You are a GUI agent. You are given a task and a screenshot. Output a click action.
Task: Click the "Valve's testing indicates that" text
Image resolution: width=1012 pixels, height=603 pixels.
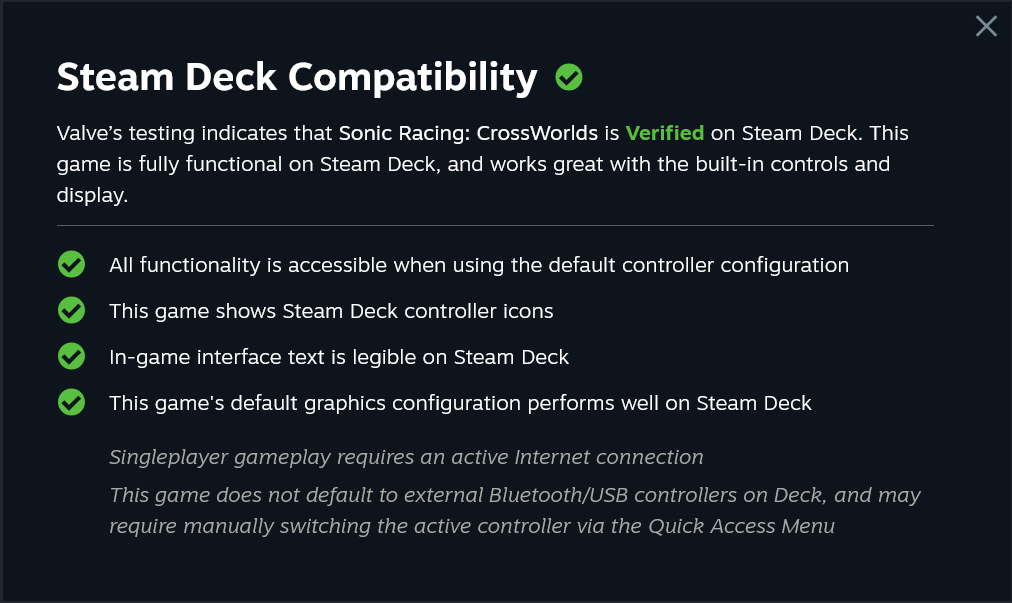195,133
